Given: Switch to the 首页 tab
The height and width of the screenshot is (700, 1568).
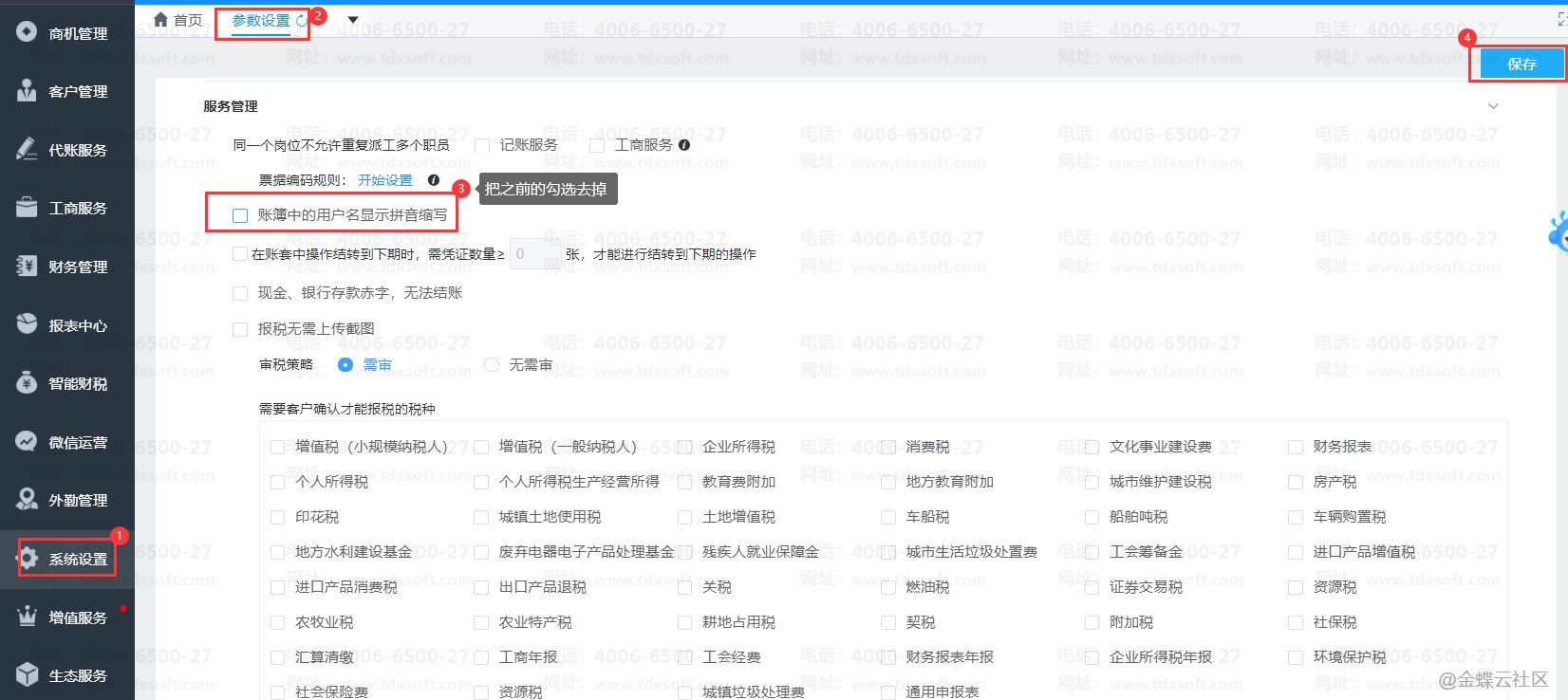Looking at the screenshot, I should coord(187,20).
